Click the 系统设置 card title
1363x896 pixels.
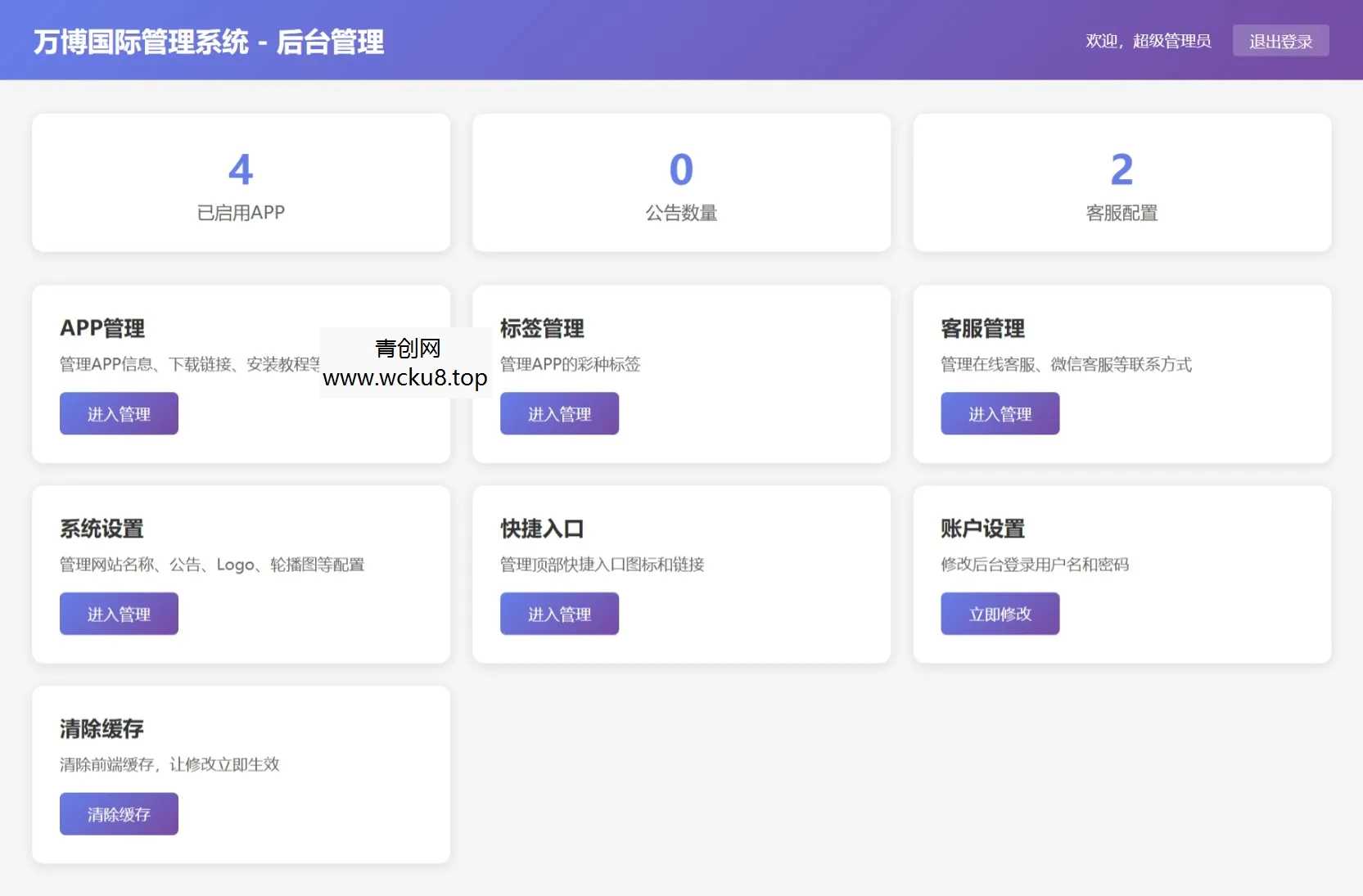pyautogui.click(x=100, y=529)
